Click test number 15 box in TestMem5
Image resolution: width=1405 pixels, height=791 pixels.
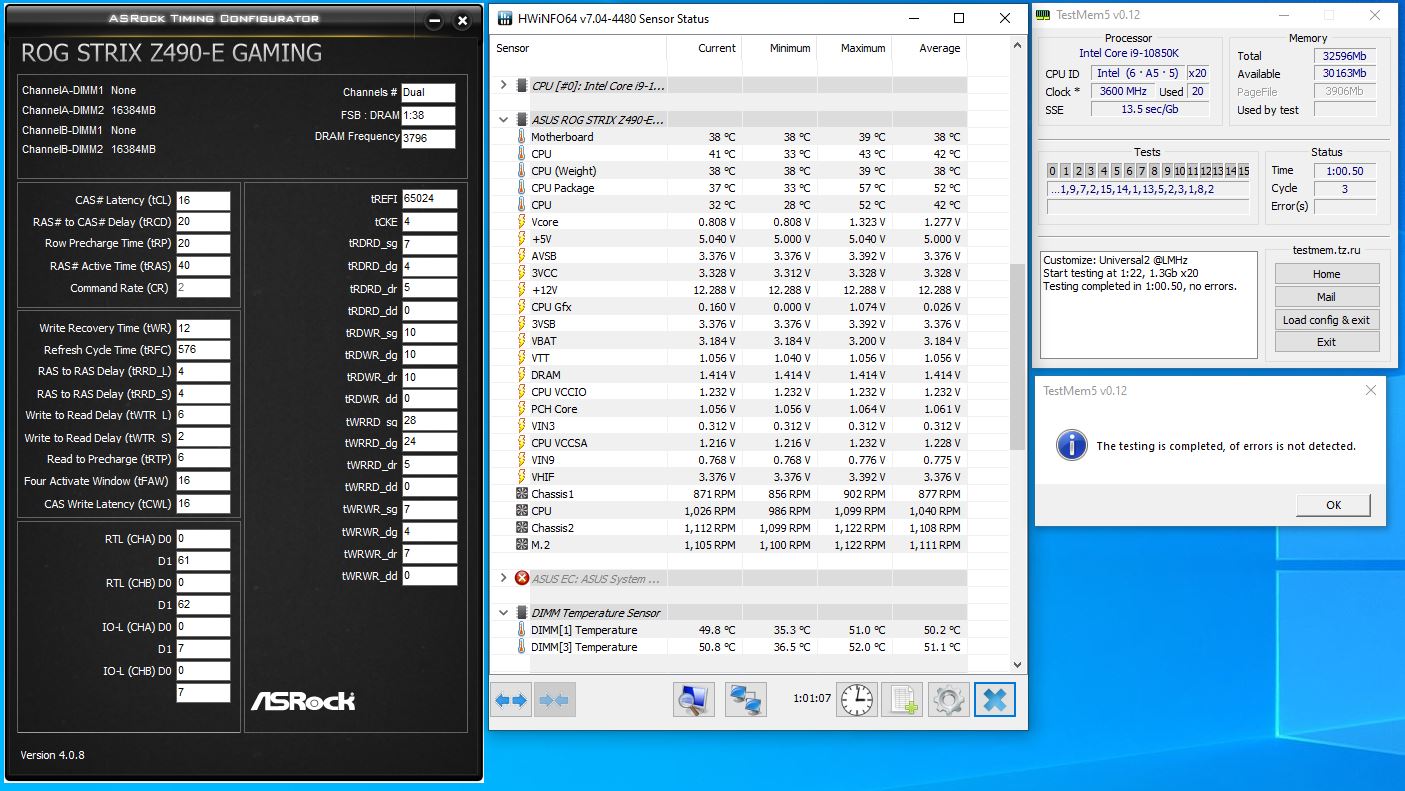click(x=1244, y=171)
